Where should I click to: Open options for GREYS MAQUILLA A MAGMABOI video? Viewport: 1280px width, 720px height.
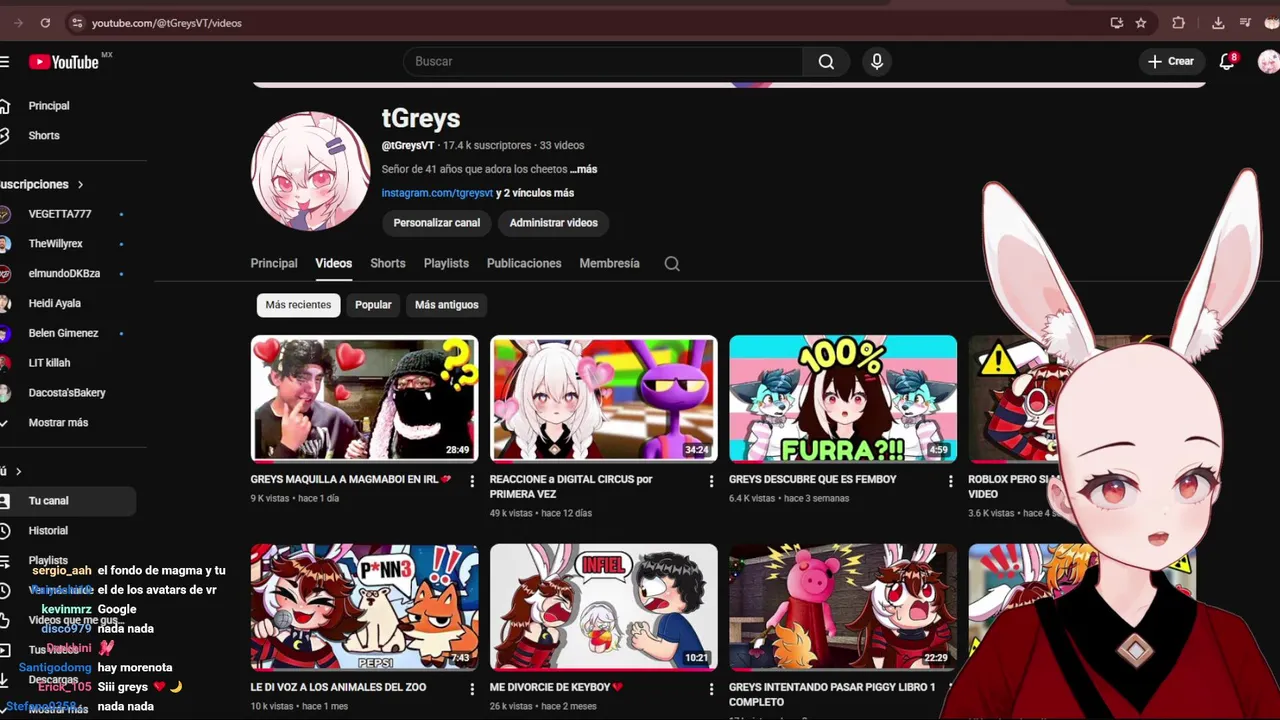click(472, 481)
